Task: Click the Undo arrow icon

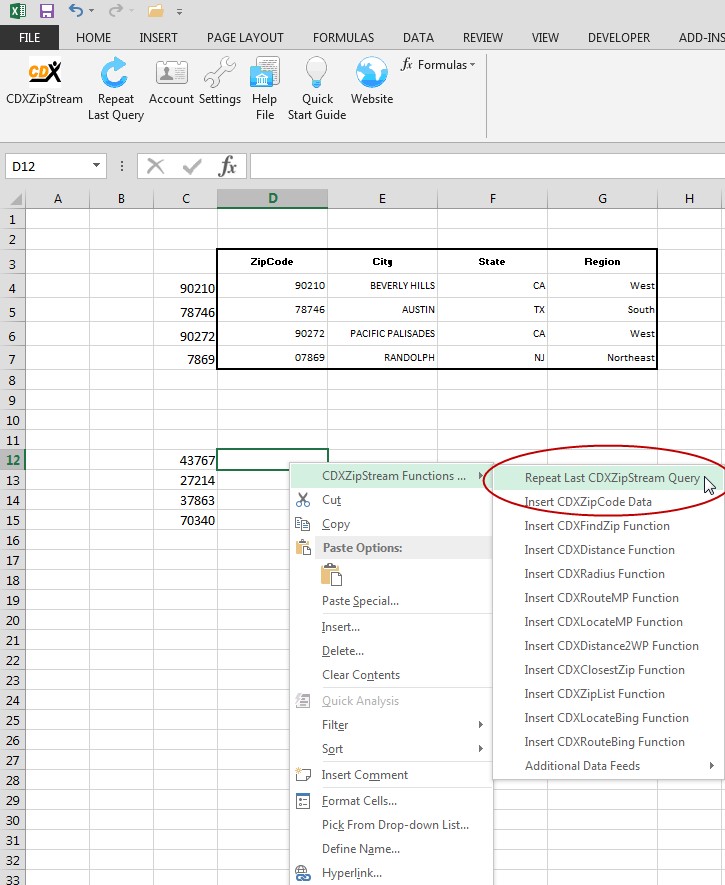Action: pyautogui.click(x=76, y=10)
